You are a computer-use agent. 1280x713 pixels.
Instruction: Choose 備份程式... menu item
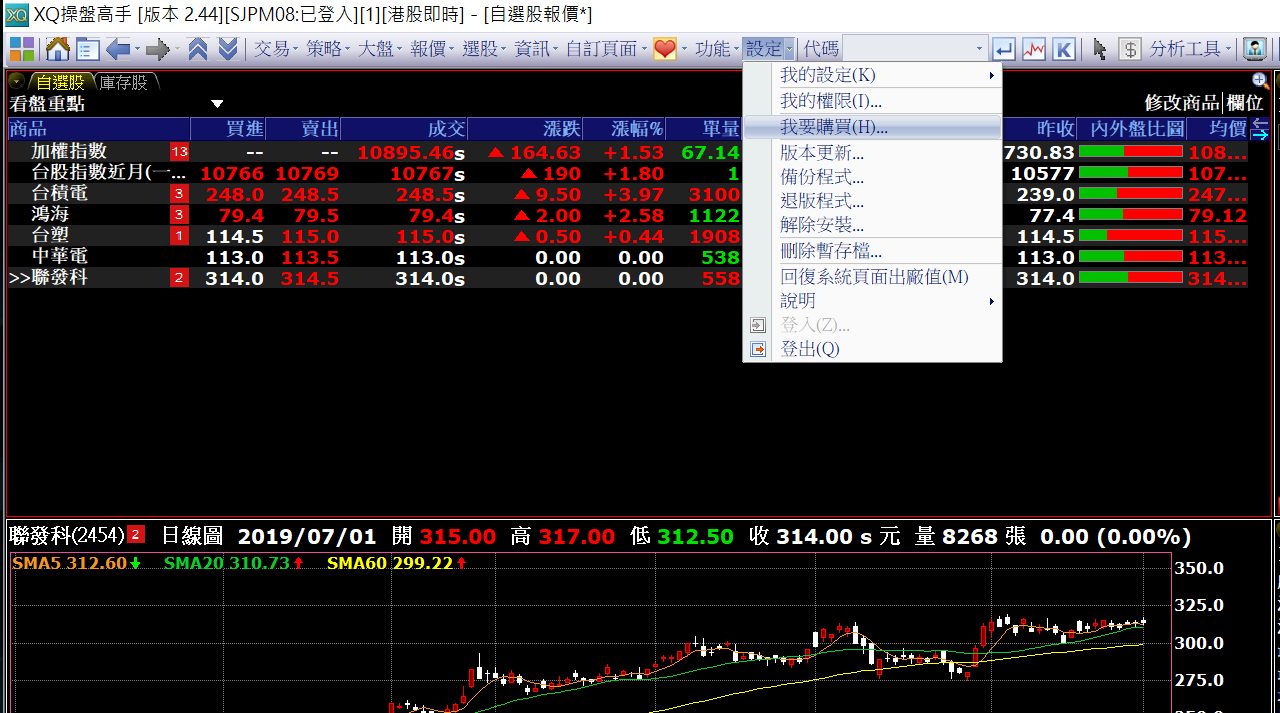(872, 177)
